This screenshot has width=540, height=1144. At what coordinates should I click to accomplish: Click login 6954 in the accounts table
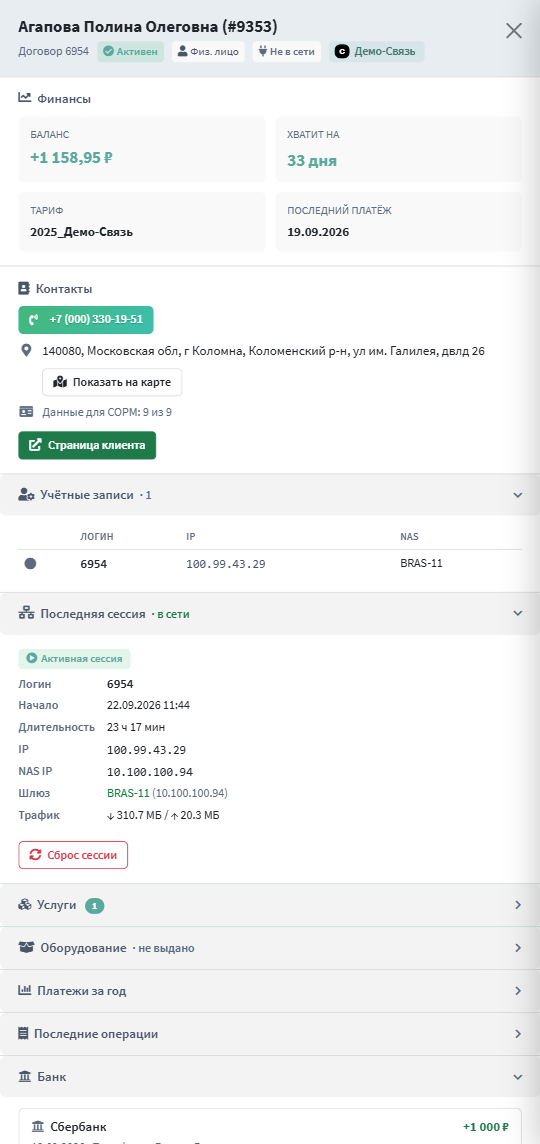93,564
